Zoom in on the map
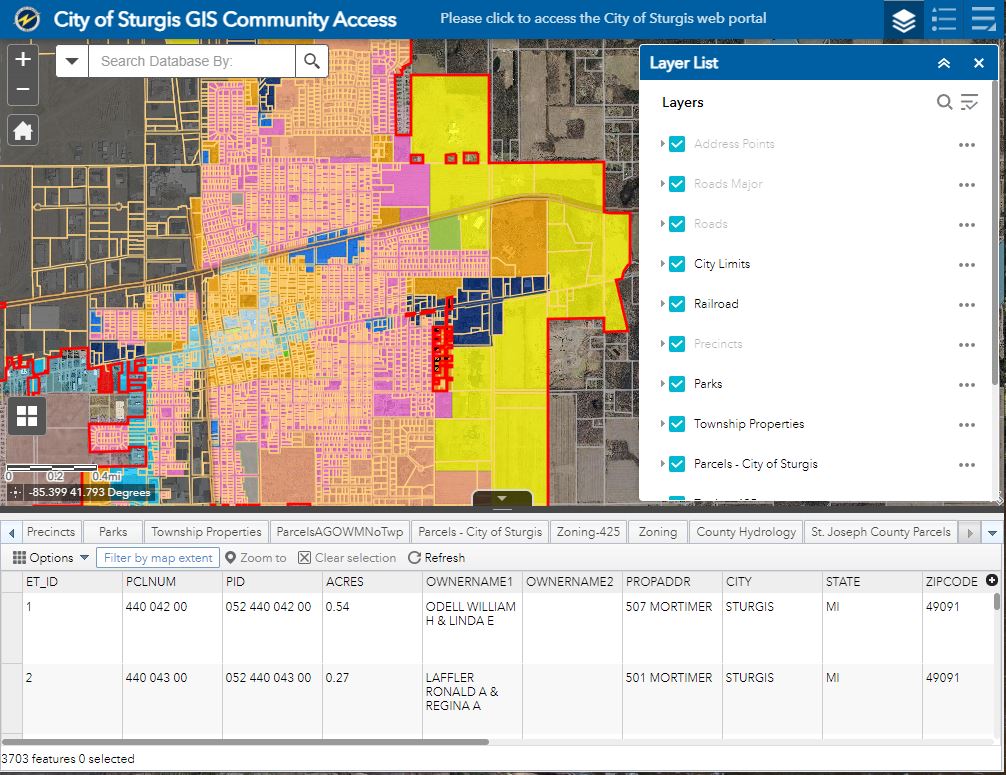The width and height of the screenshot is (1006, 775). pyautogui.click(x=23, y=60)
